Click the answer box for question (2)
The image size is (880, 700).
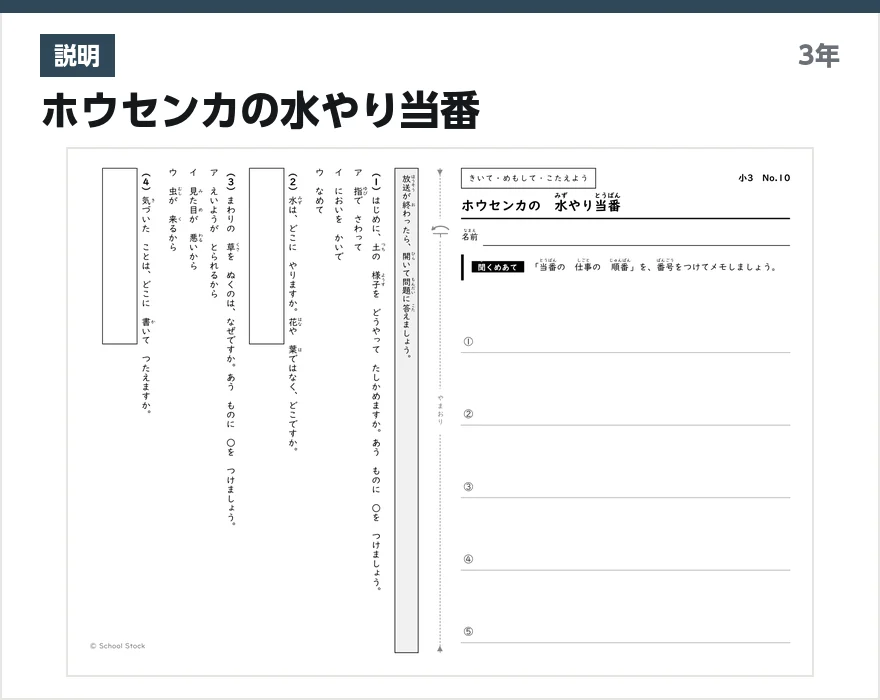[267, 256]
